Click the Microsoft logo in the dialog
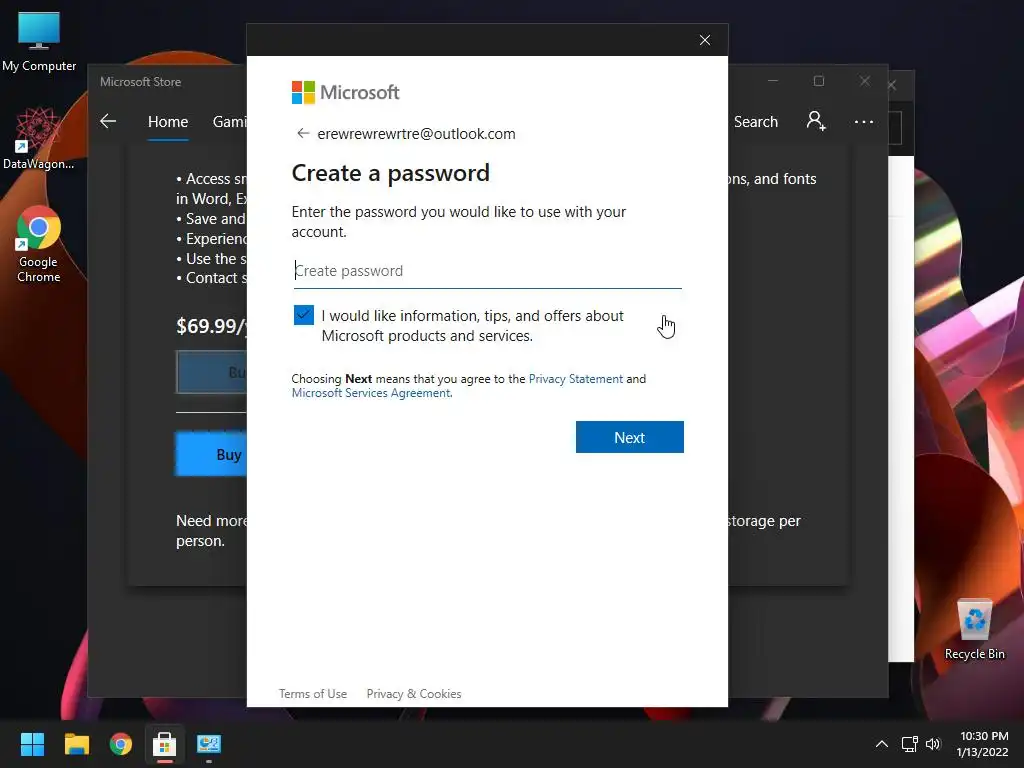The image size is (1024, 768). [x=345, y=92]
